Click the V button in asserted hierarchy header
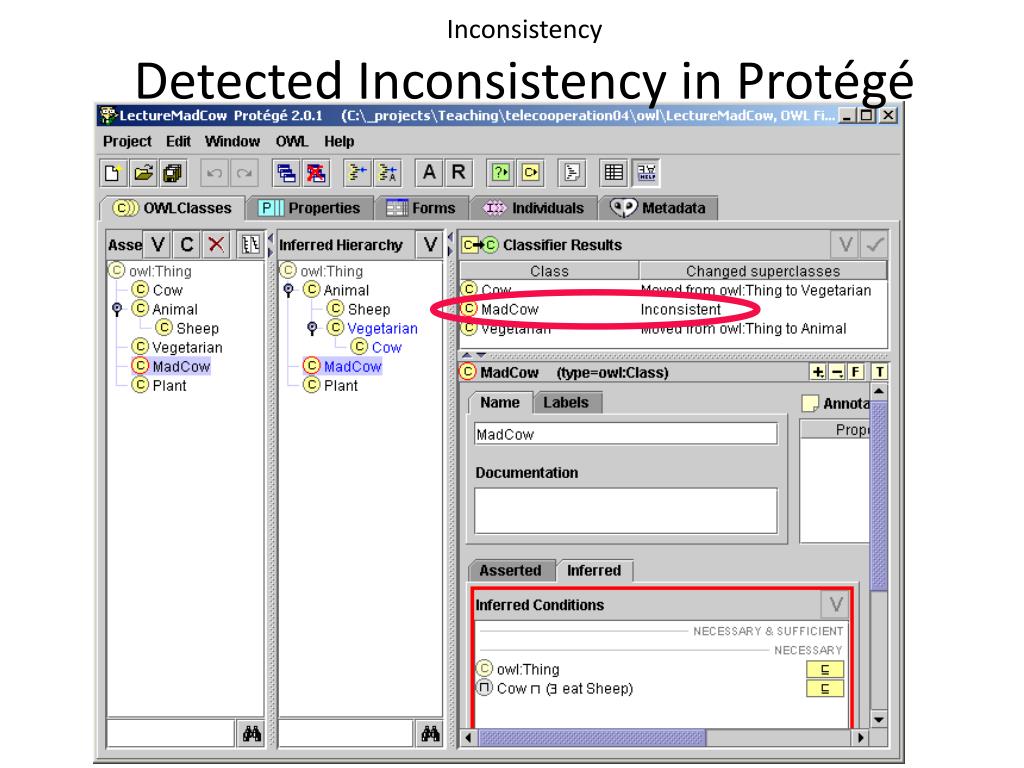1024x768 pixels. (x=157, y=245)
